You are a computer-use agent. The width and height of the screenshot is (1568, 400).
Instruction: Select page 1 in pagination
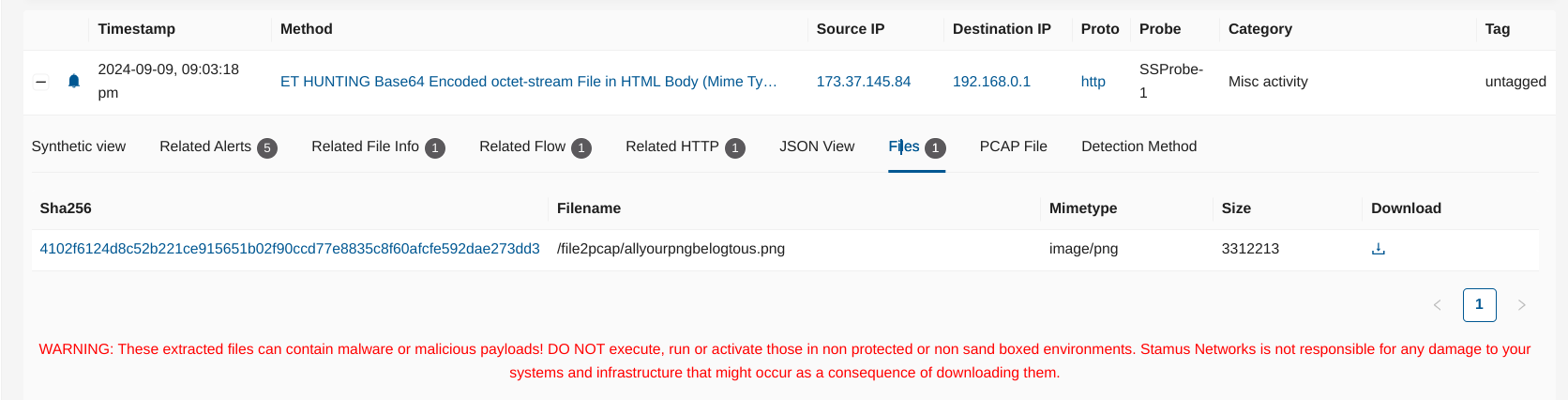[x=1479, y=305]
